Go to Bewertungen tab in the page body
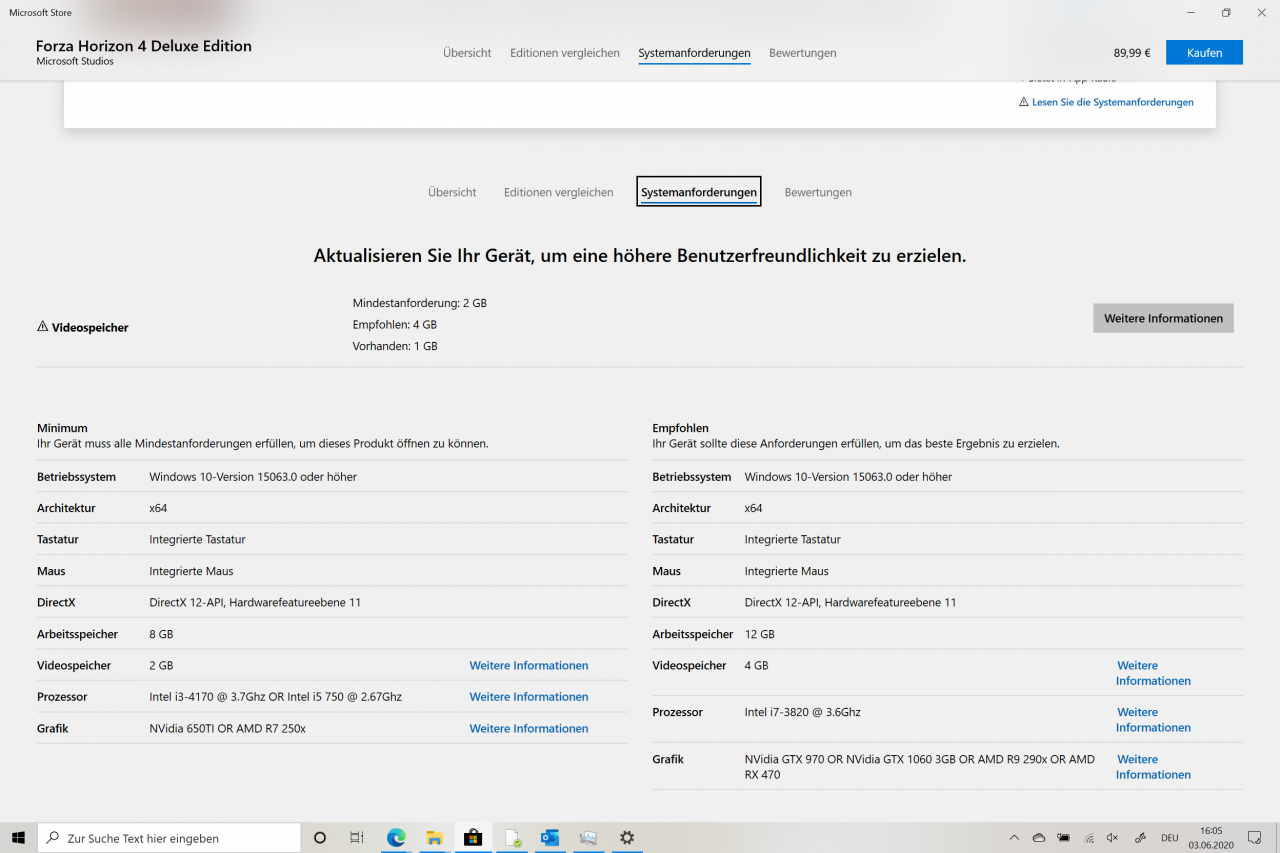The image size is (1280, 853). click(x=818, y=192)
